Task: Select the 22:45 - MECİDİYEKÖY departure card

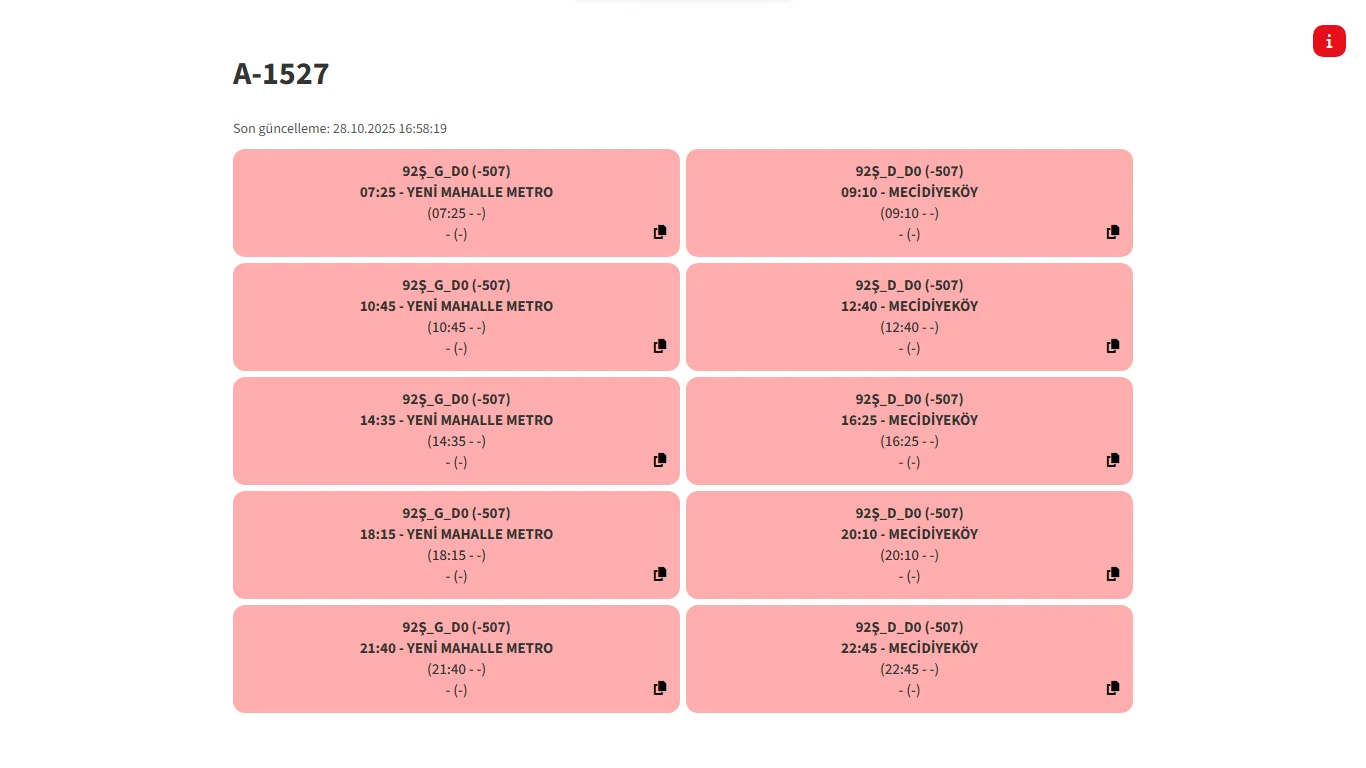Action: point(909,648)
